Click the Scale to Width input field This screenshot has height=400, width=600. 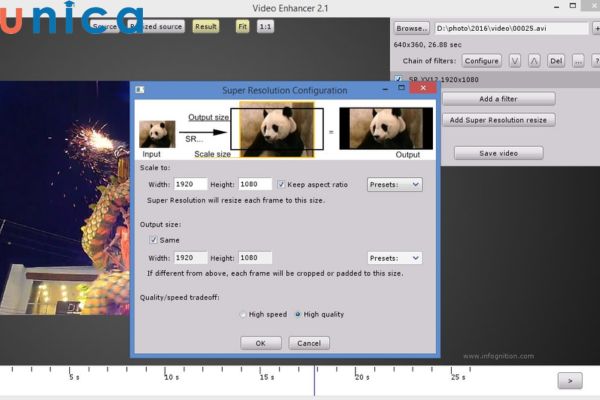pos(190,184)
